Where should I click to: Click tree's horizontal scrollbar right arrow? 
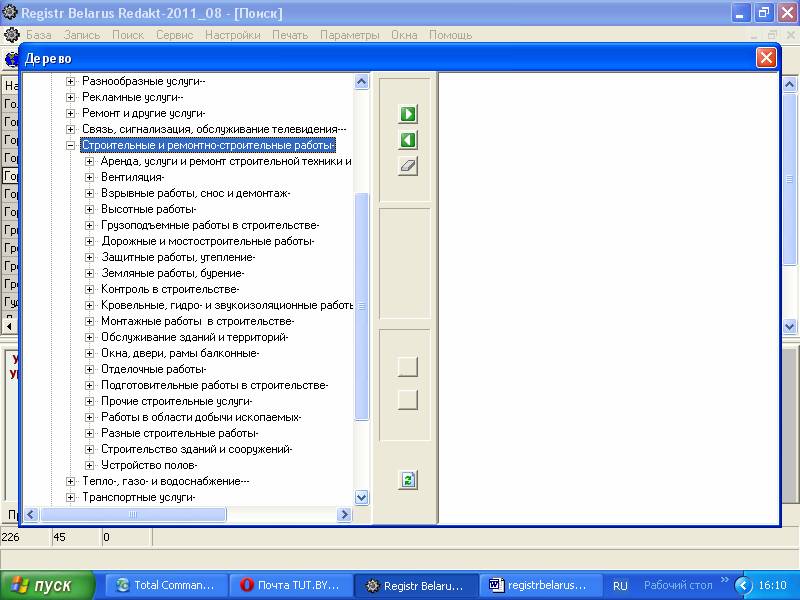tap(345, 515)
